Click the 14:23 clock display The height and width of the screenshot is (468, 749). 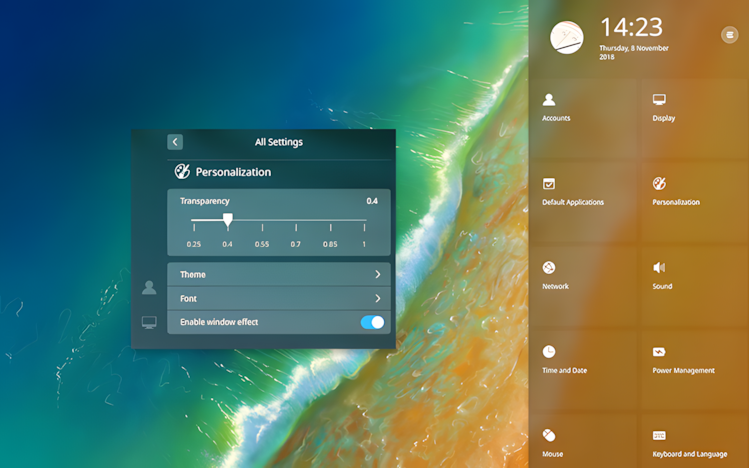631,27
